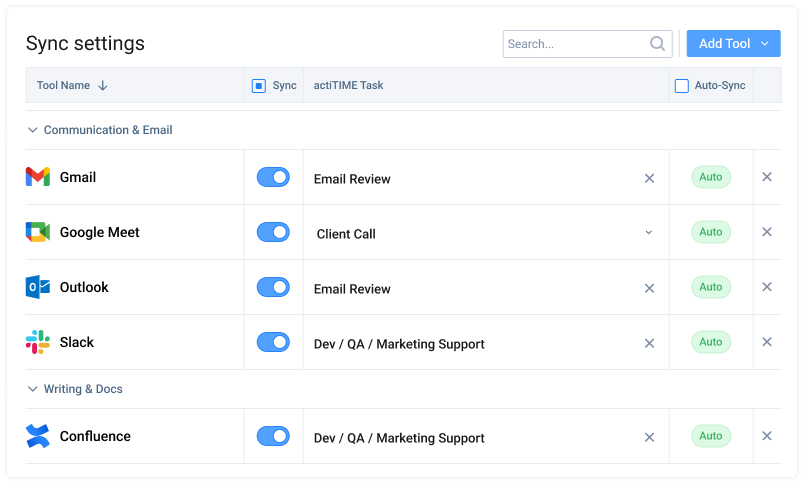
Task: Open the Add Tool dropdown arrow
Action: (765, 44)
